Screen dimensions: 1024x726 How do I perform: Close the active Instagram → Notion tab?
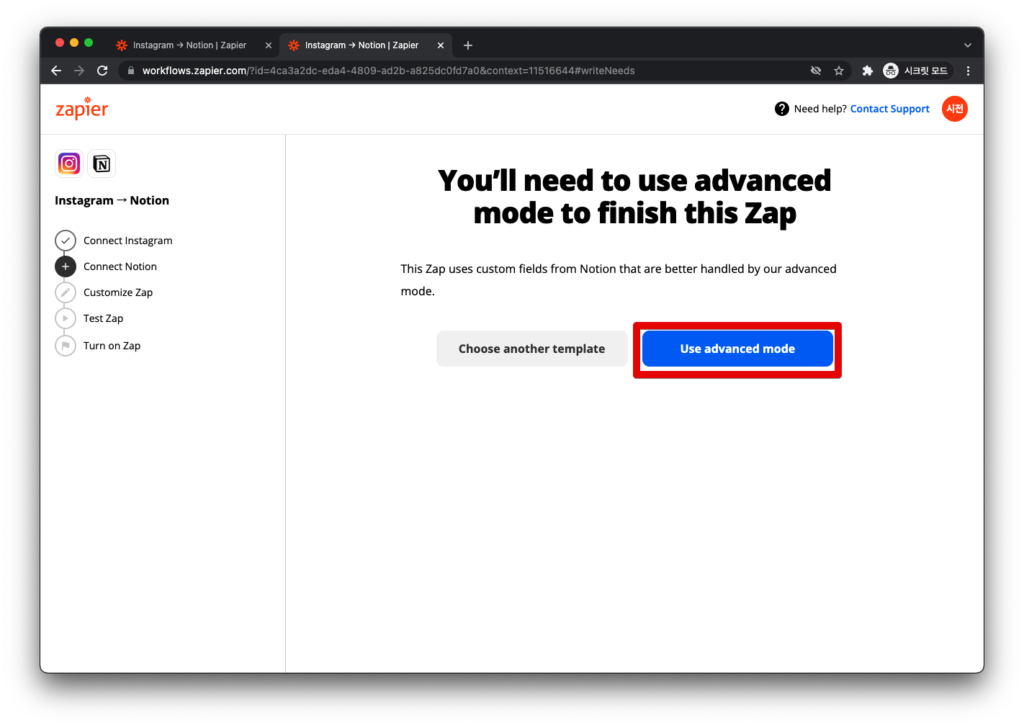pyautogui.click(x=440, y=45)
